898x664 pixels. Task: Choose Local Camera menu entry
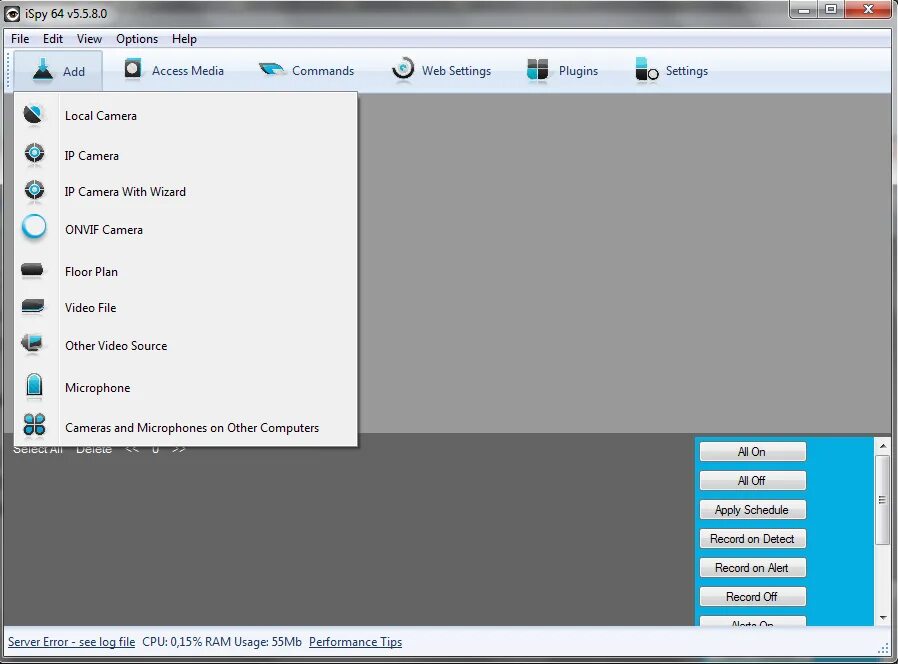click(x=186, y=116)
